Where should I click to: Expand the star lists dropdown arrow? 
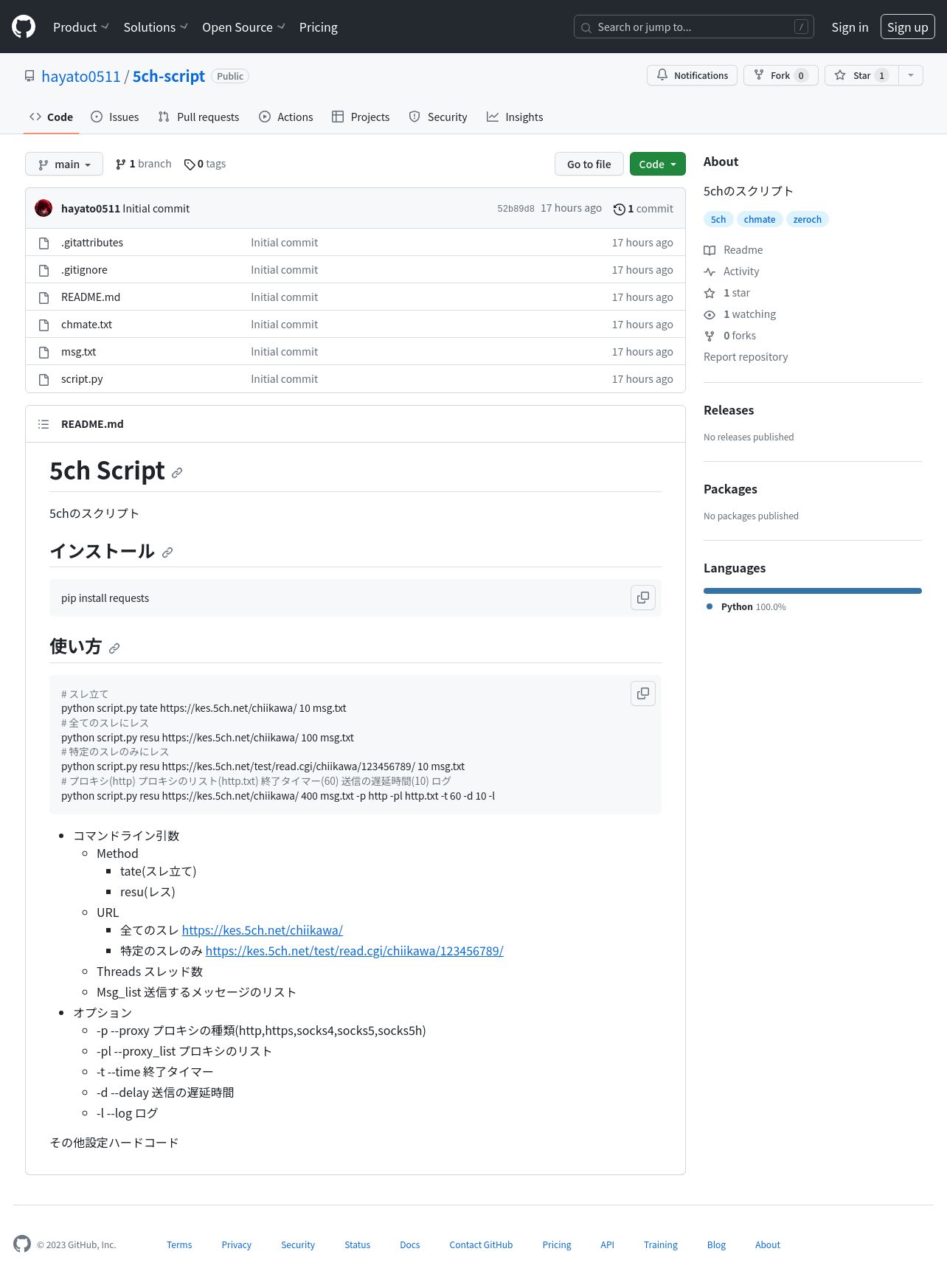[x=911, y=75]
